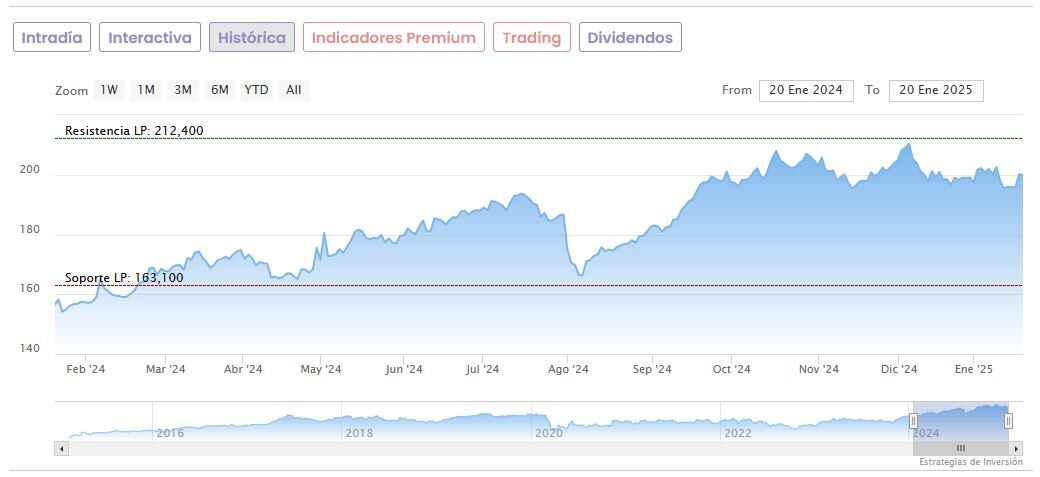Click the left range handle in navigator
Image resolution: width=1040 pixels, height=477 pixels.
pyautogui.click(x=913, y=421)
